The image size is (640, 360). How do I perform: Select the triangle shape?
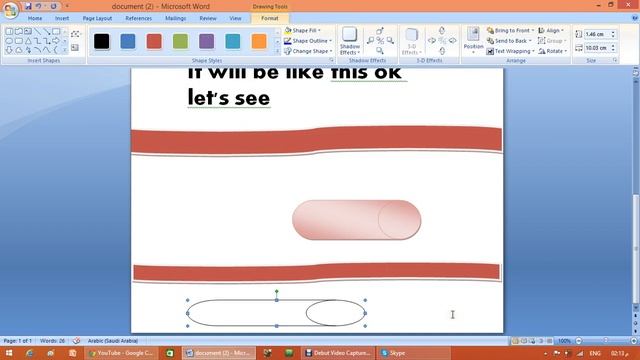click(x=28, y=41)
